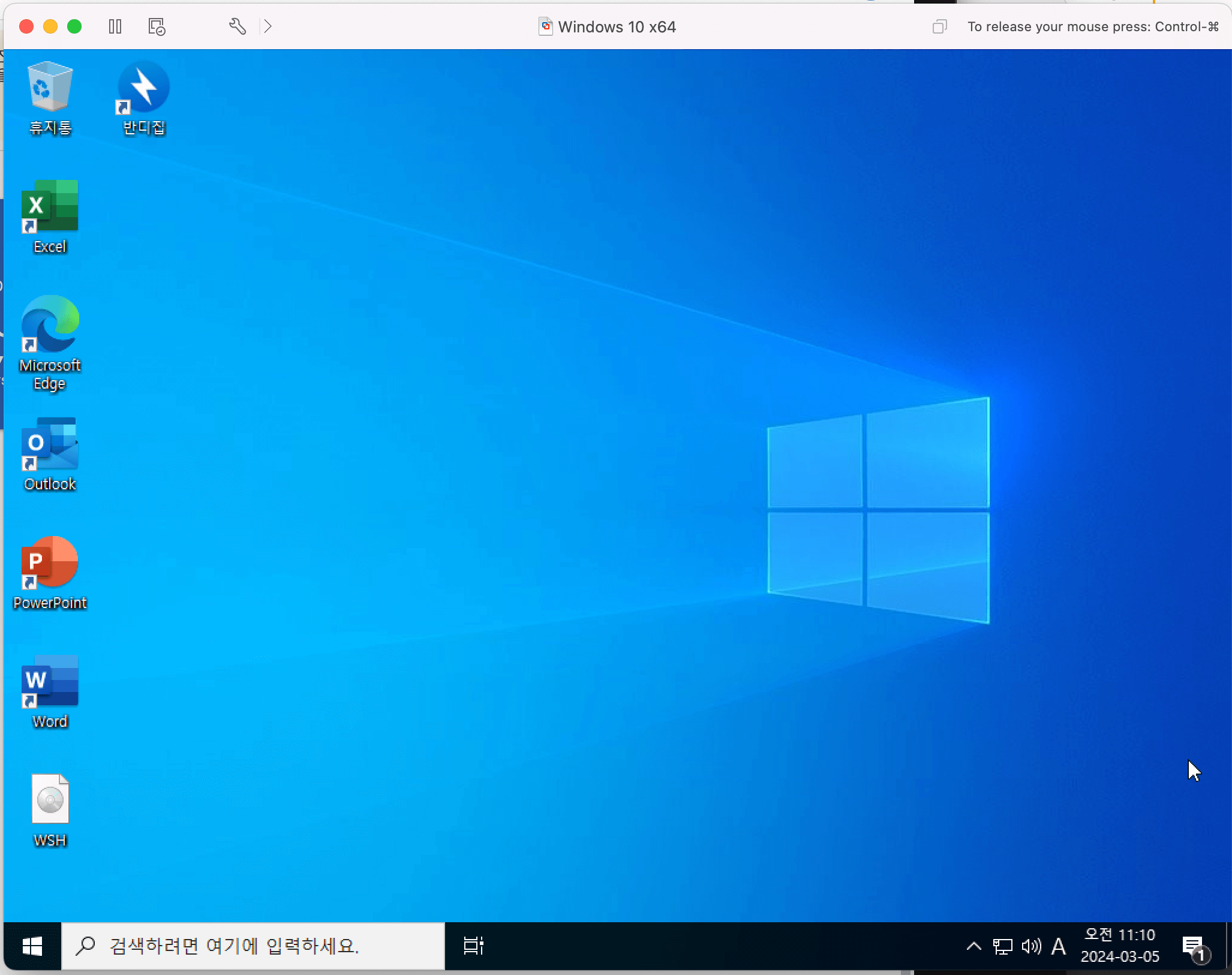Toggle the IME input mode 'A' indicator

pyautogui.click(x=1059, y=946)
